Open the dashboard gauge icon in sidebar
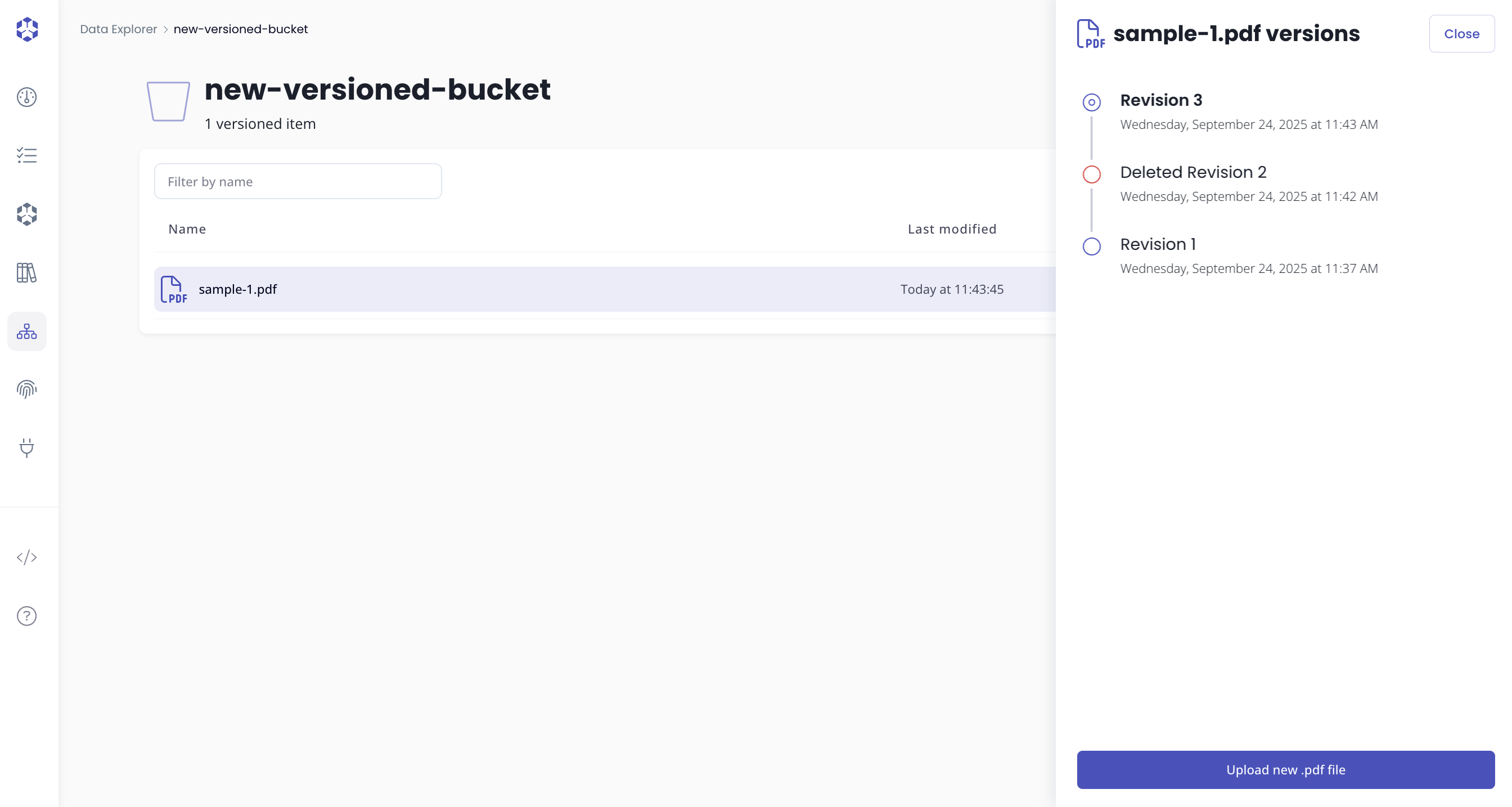 27,97
